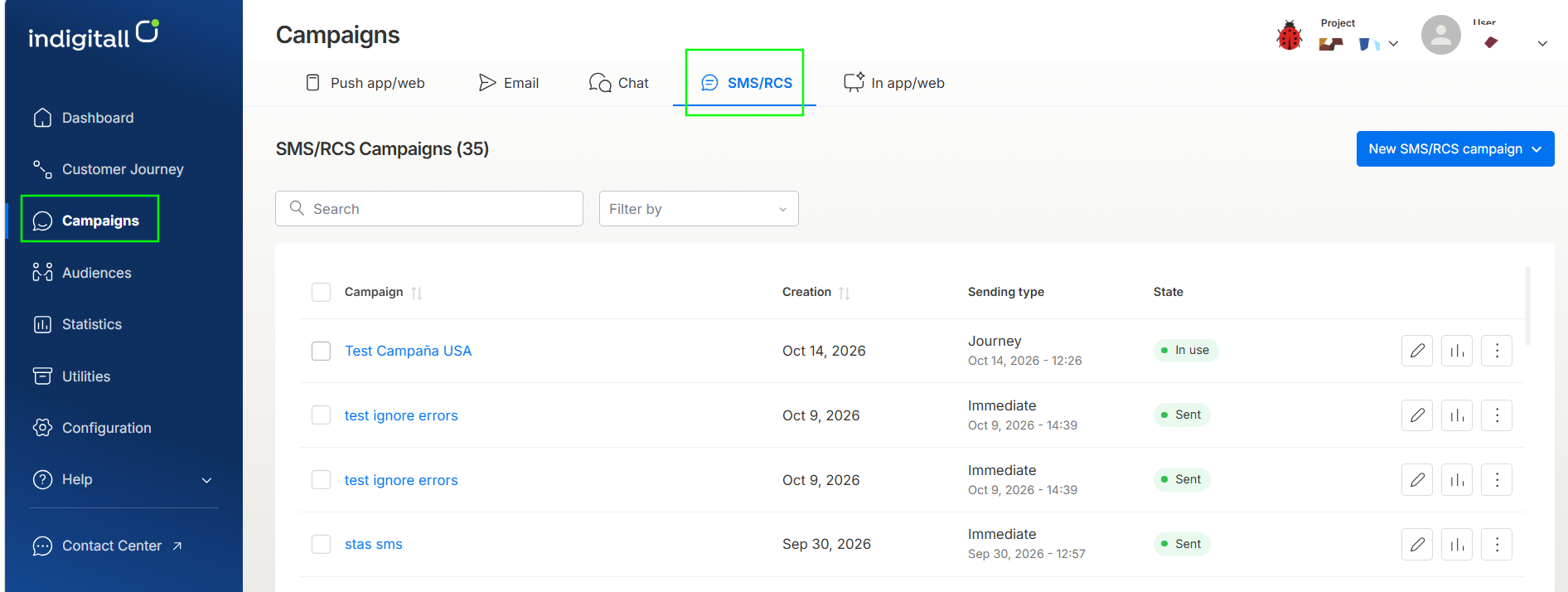1568x592 pixels.
Task: Select all campaigns with header checkbox
Action: pos(321,292)
